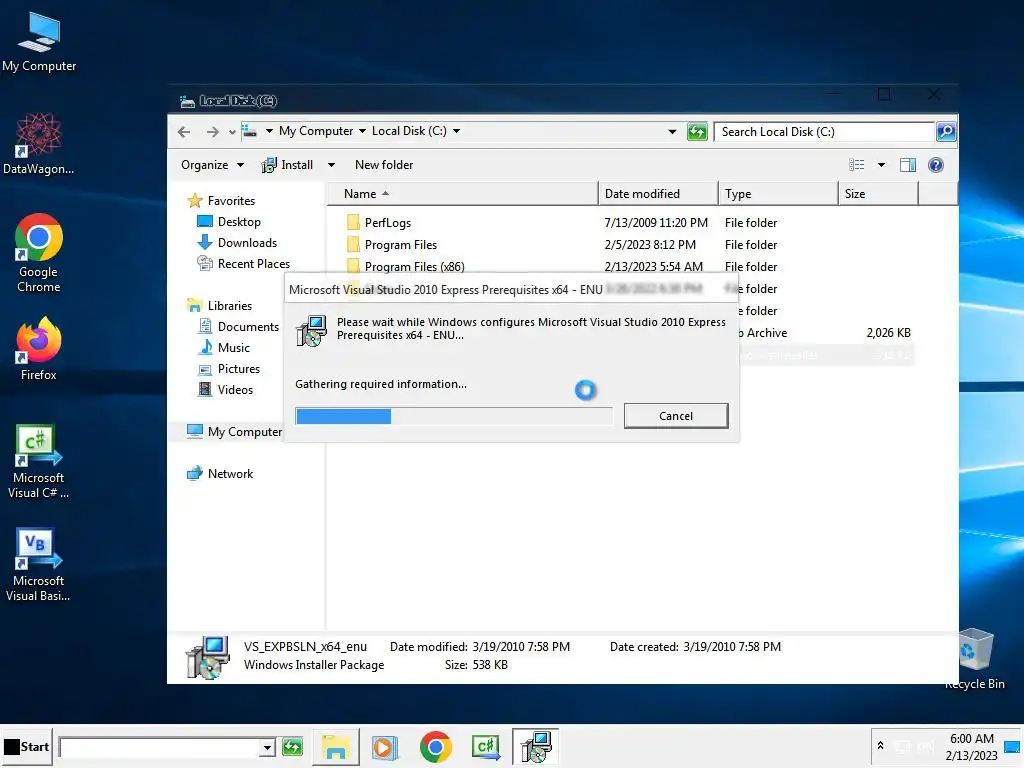Screen dimensions: 1024x768
Task: Cancel the Visual Studio prerequisites installer
Action: [x=676, y=416]
